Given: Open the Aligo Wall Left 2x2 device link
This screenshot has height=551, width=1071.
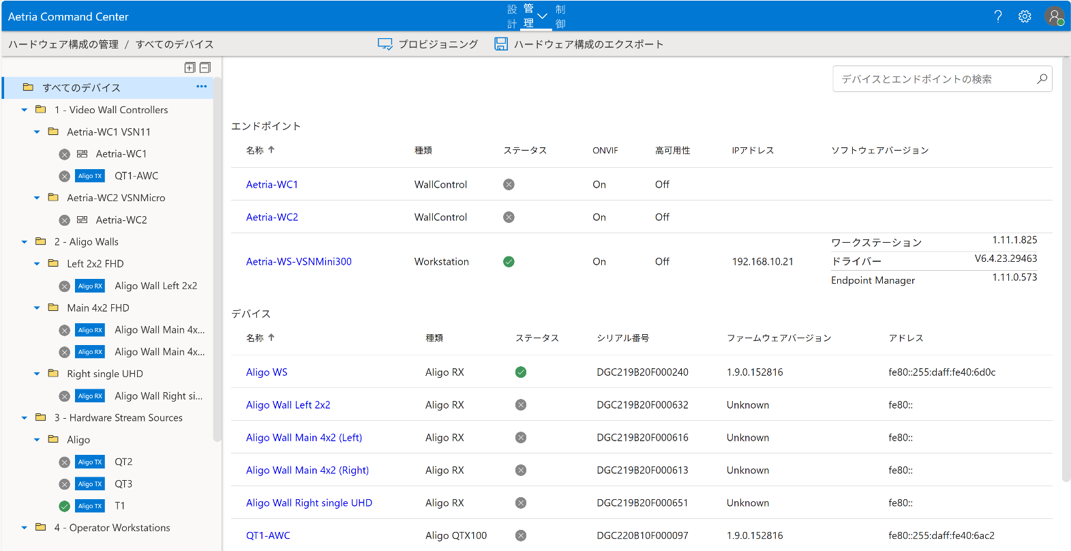Looking at the screenshot, I should [288, 405].
